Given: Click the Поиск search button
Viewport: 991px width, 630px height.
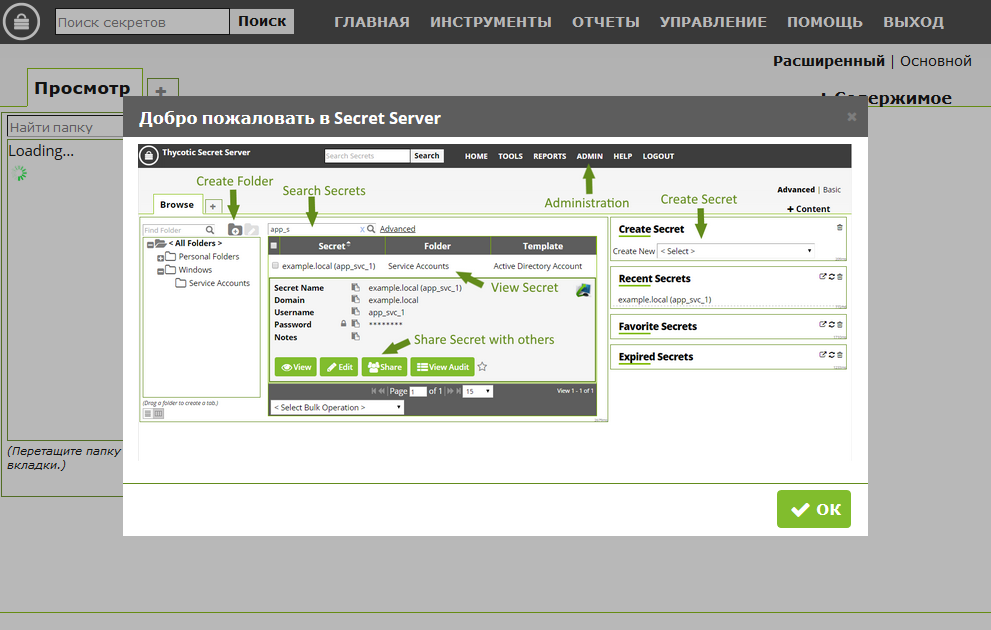Looking at the screenshot, I should pos(262,21).
